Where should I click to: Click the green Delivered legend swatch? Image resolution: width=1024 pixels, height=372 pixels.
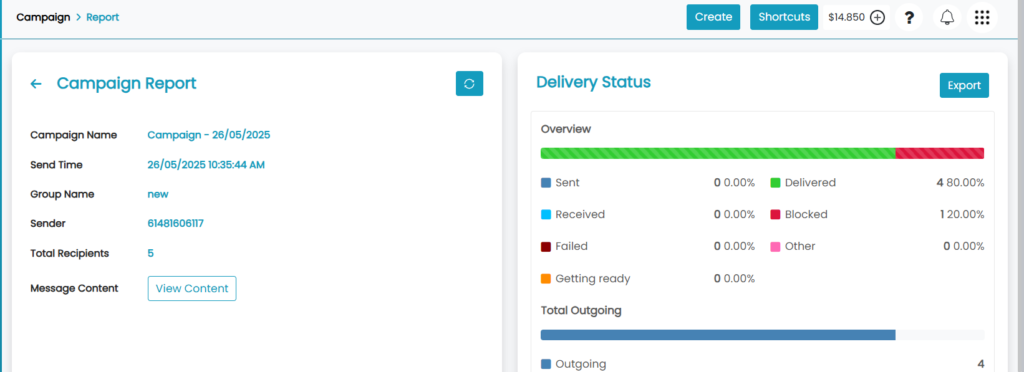[x=775, y=183]
